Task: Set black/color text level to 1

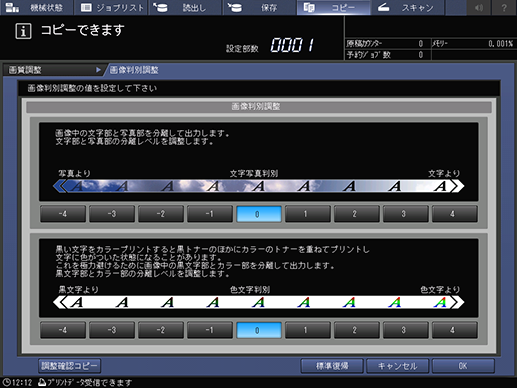Action: [x=308, y=330]
